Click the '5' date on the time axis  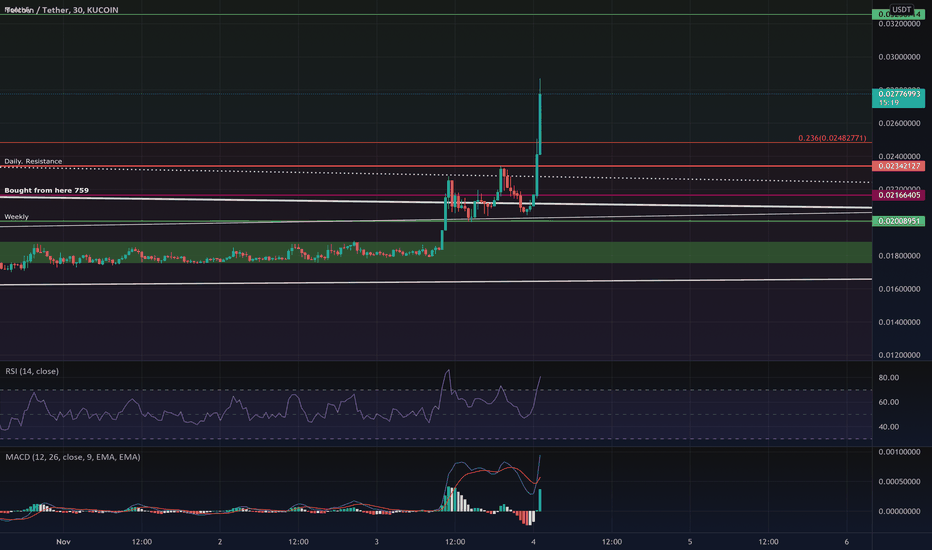click(690, 542)
